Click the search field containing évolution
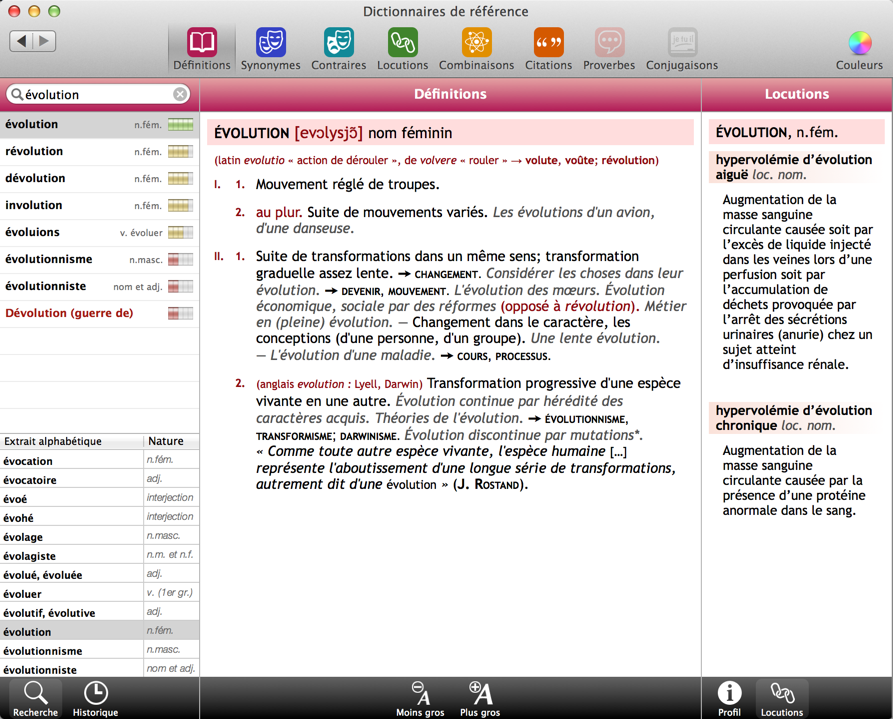This screenshot has height=719, width=893. click(98, 94)
